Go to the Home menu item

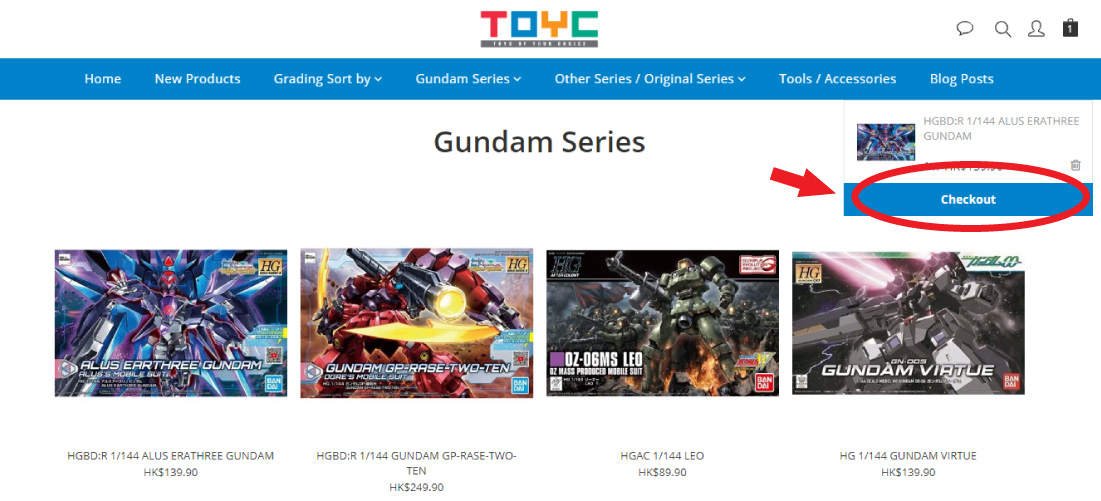coord(103,79)
